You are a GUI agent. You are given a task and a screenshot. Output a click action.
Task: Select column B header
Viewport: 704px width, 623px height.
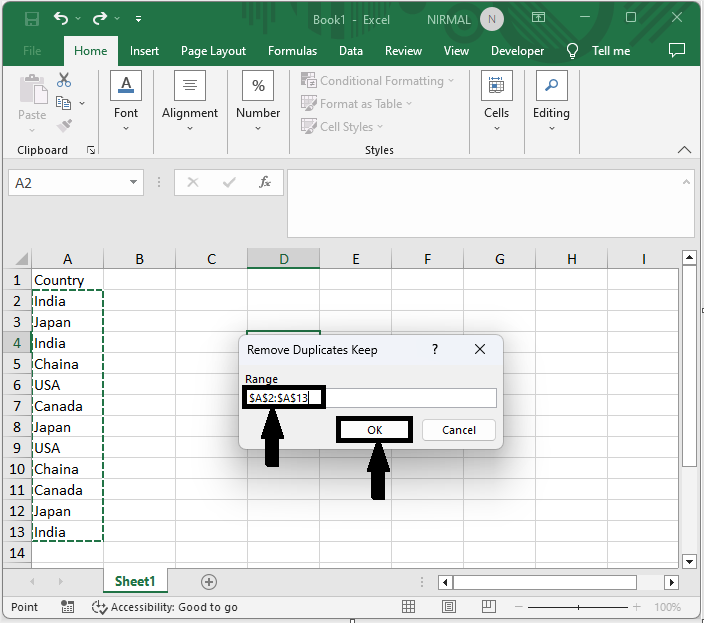pyautogui.click(x=140, y=259)
